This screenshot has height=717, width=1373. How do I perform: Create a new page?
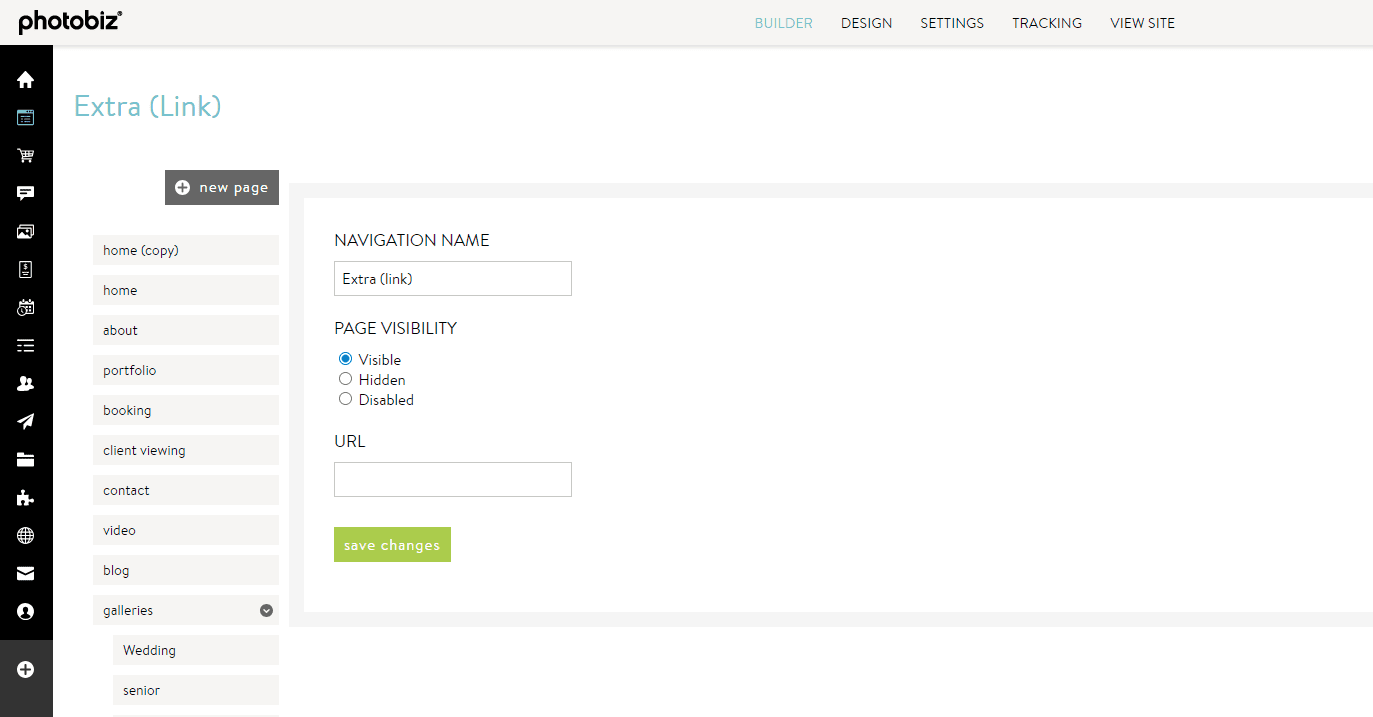click(x=221, y=187)
